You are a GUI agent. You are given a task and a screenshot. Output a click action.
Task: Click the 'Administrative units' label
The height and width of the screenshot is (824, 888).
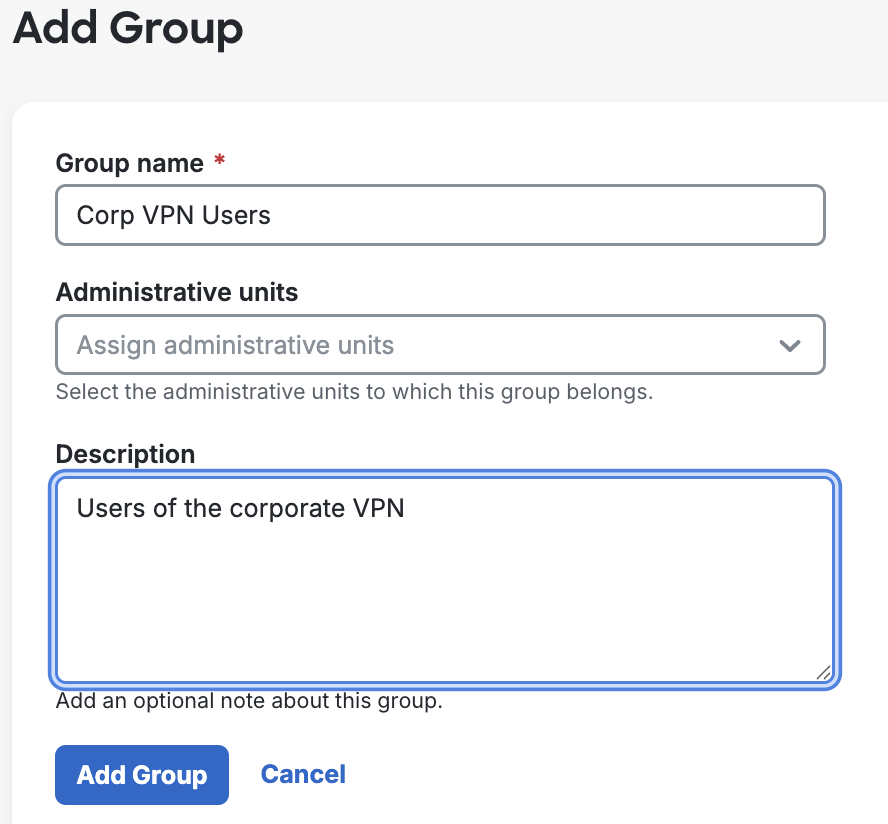pyautogui.click(x=176, y=292)
